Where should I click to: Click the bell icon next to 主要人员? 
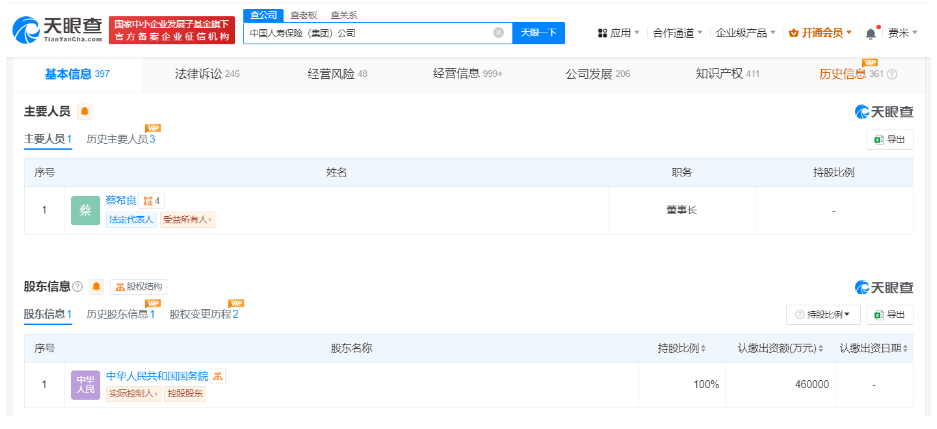point(85,112)
